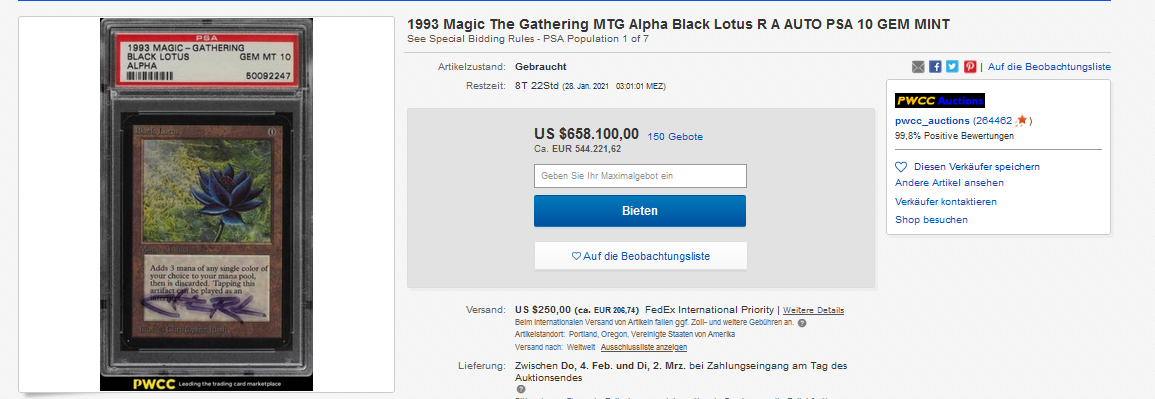The height and width of the screenshot is (399, 1155).
Task: Focus the Maximalgebot input field
Action: pyautogui.click(x=640, y=176)
